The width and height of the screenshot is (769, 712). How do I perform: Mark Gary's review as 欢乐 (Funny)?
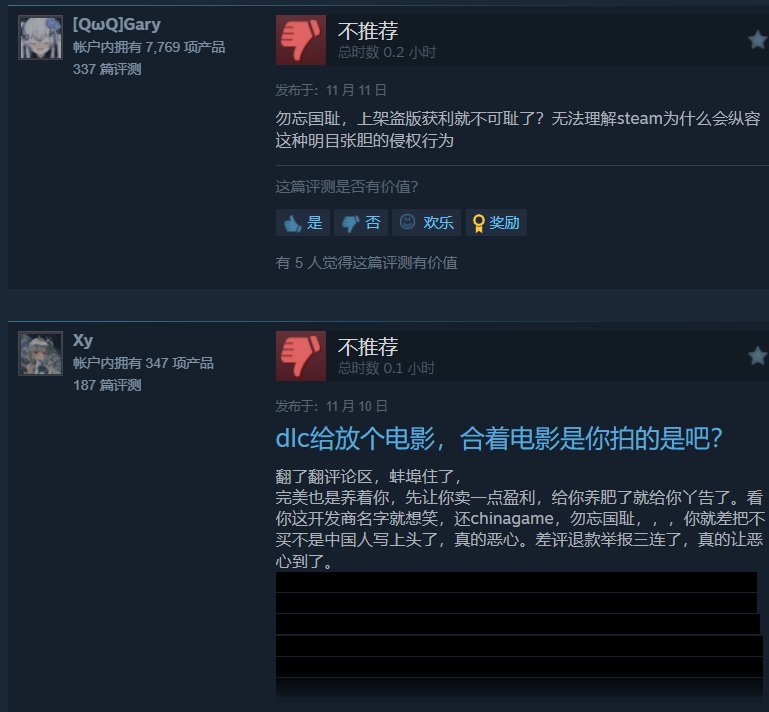click(426, 223)
